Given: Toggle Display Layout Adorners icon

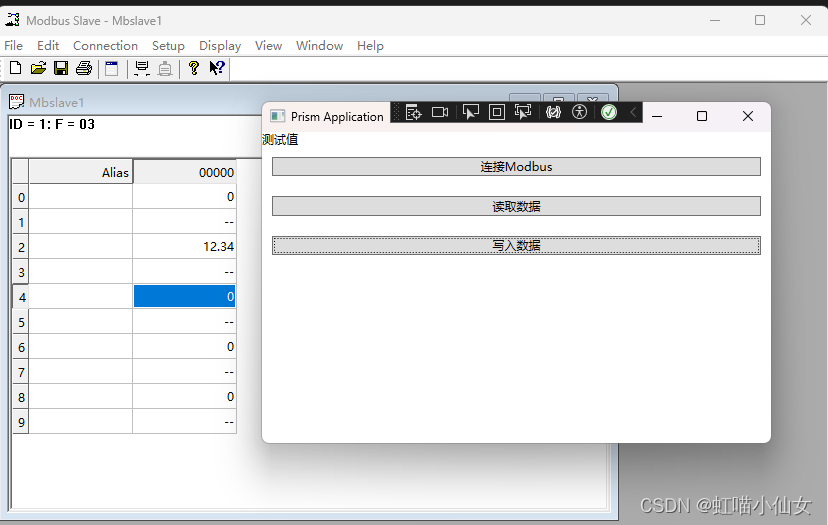Looking at the screenshot, I should pos(497,112).
